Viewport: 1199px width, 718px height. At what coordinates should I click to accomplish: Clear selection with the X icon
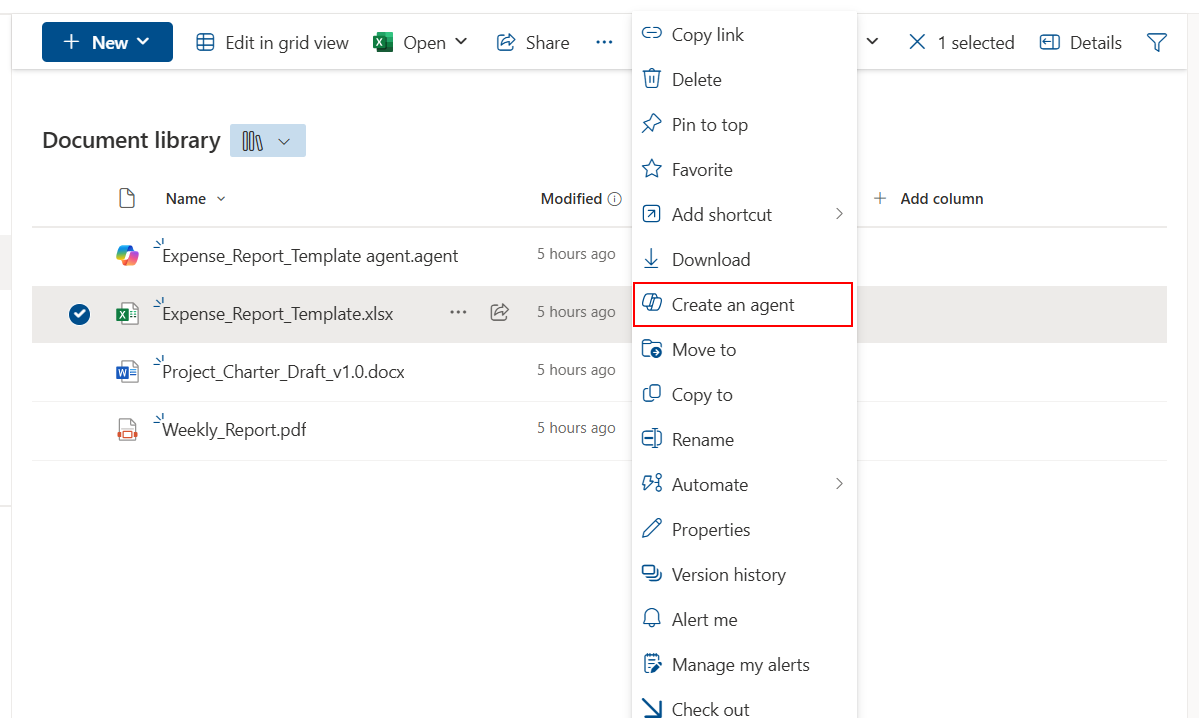point(917,42)
